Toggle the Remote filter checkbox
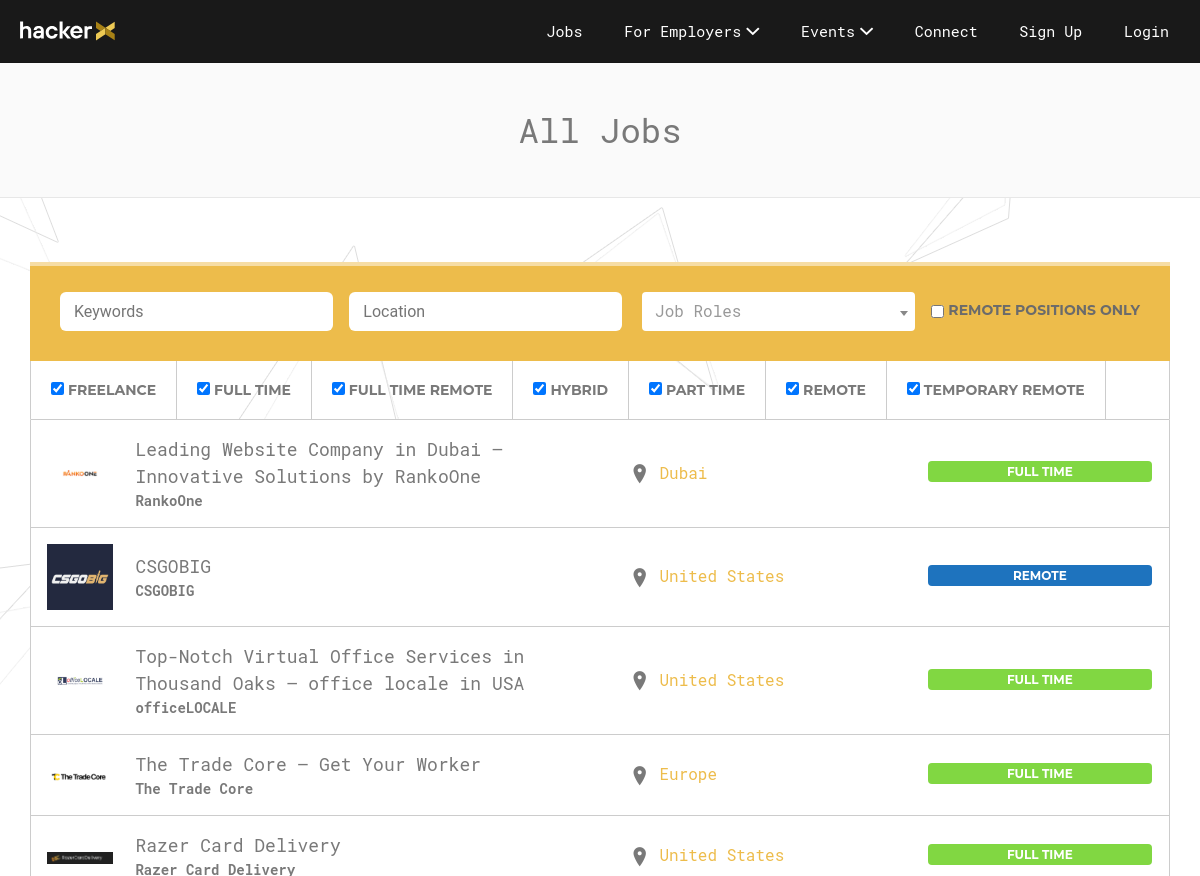1200x876 pixels. pyautogui.click(x=792, y=389)
